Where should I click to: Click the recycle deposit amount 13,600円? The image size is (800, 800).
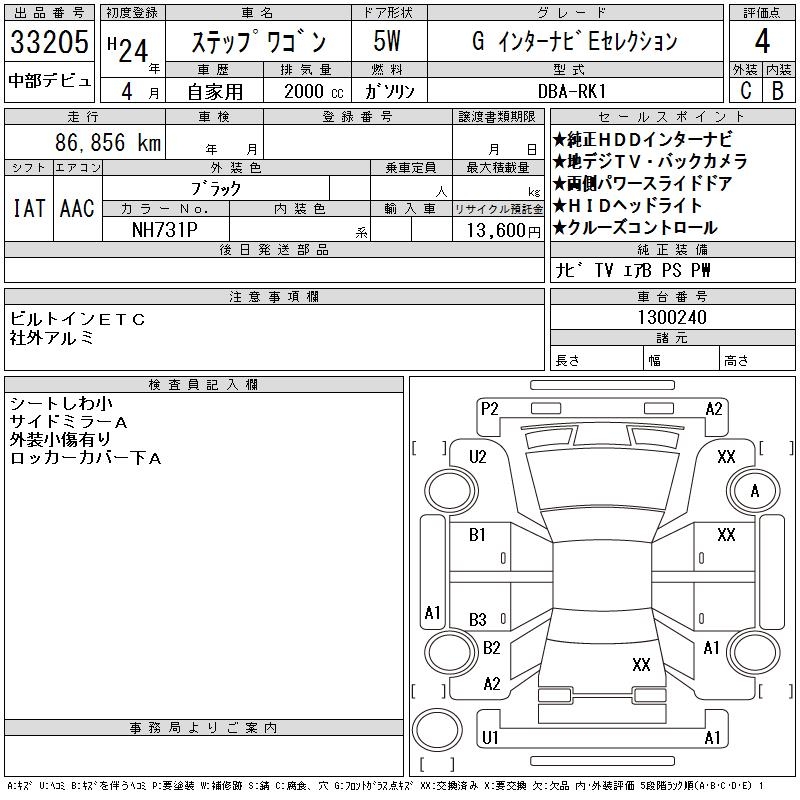[x=498, y=229]
